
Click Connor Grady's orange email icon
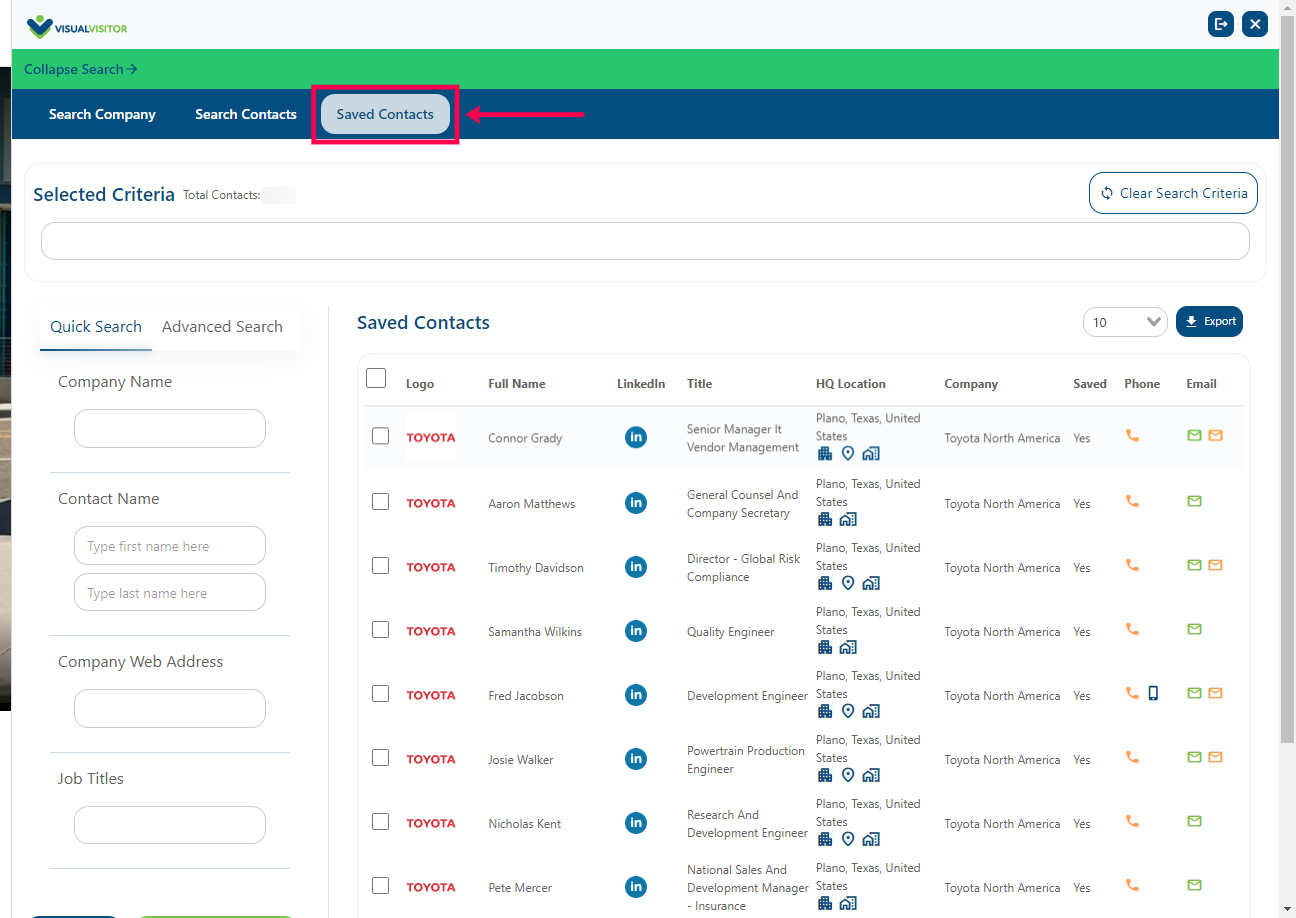(x=1215, y=436)
